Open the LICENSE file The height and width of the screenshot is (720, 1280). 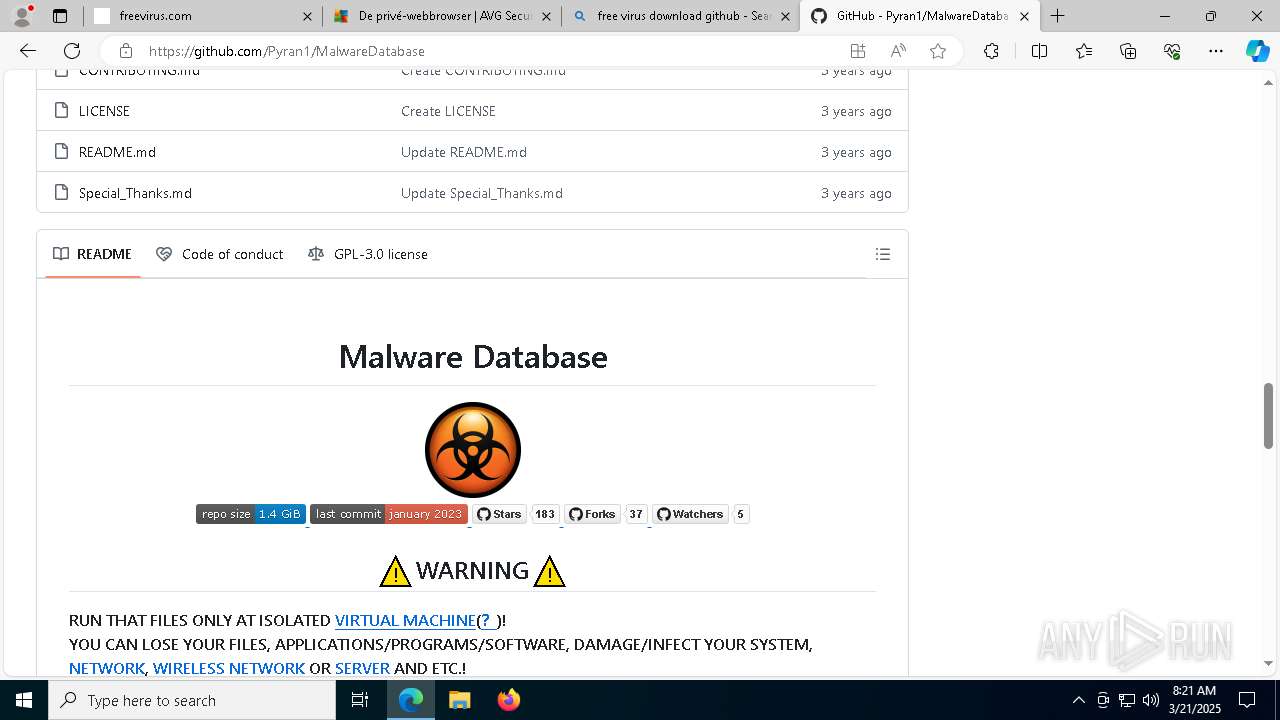pos(104,111)
